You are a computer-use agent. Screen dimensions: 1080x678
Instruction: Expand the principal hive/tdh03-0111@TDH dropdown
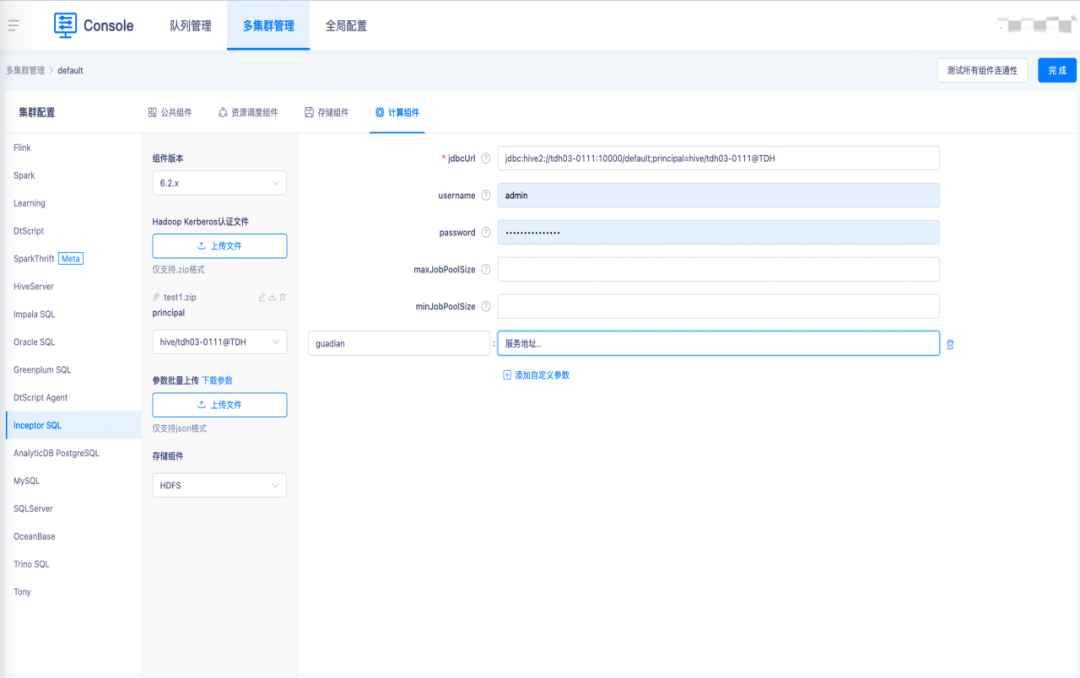click(x=219, y=342)
